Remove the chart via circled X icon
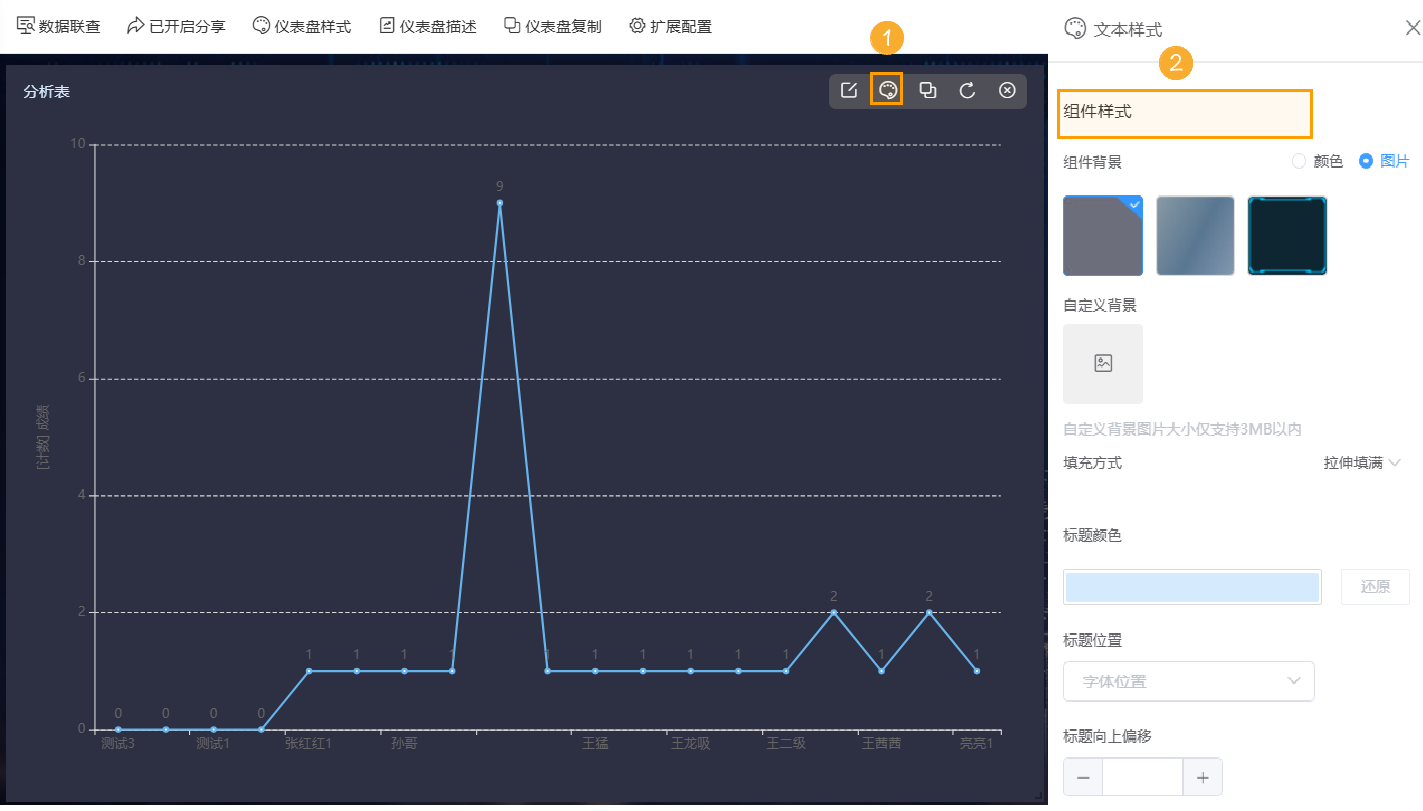The height and width of the screenshot is (811, 1423). (x=1007, y=90)
